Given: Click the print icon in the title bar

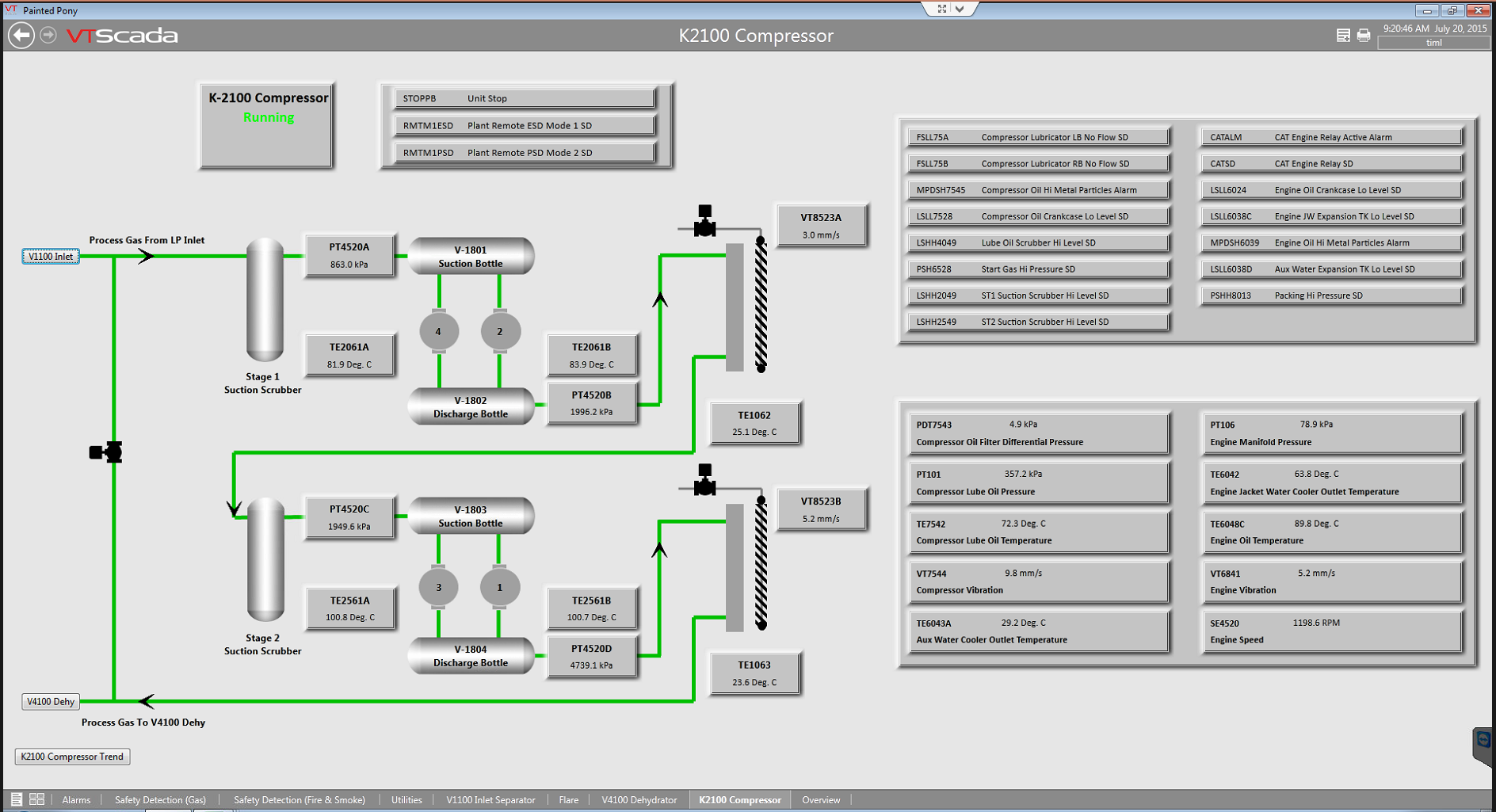Looking at the screenshot, I should (x=1364, y=36).
